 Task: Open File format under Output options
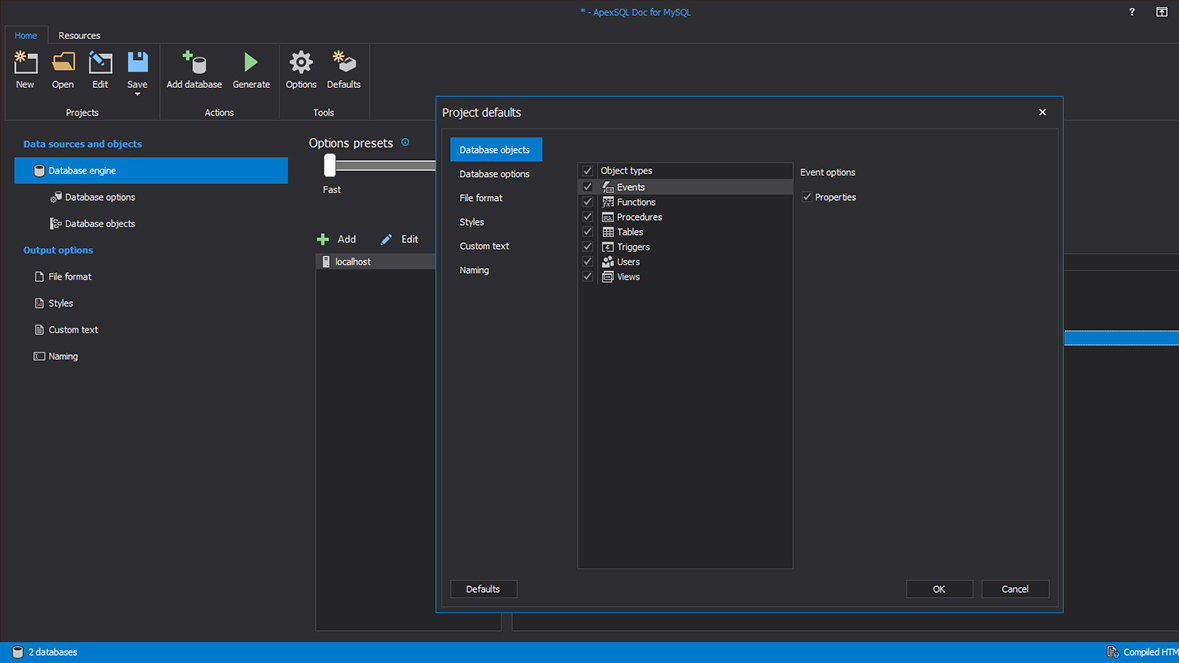70,276
